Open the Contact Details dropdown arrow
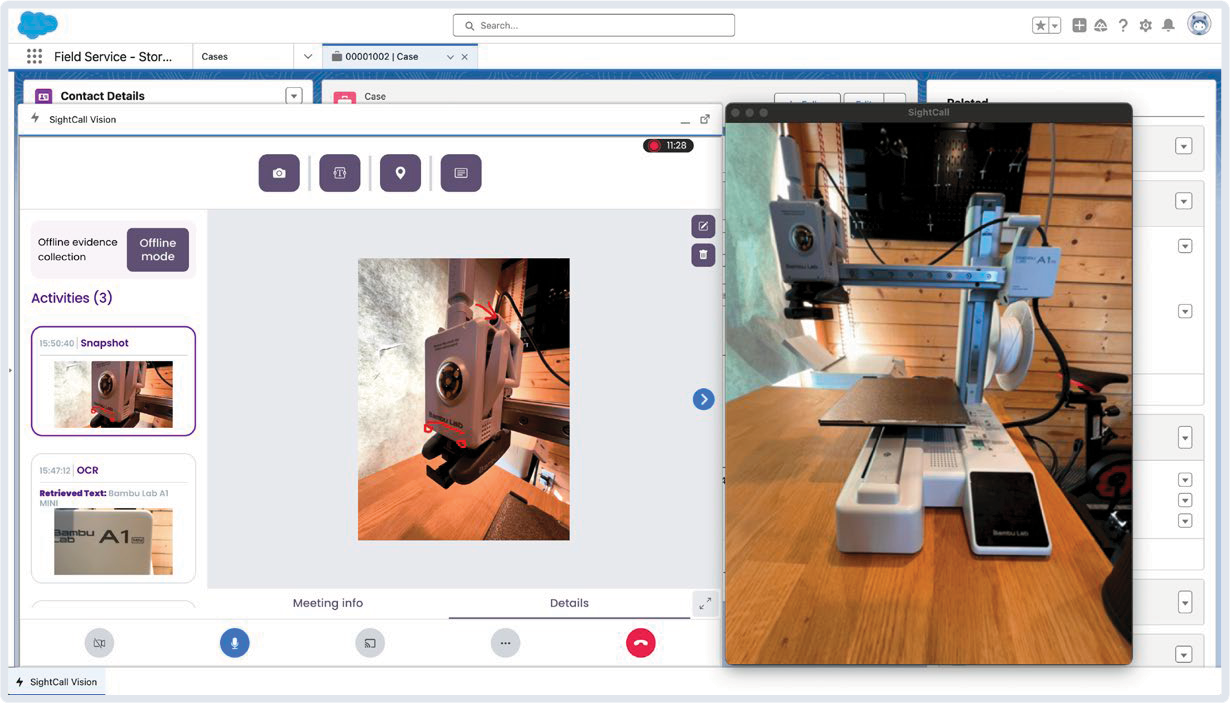 (x=293, y=96)
